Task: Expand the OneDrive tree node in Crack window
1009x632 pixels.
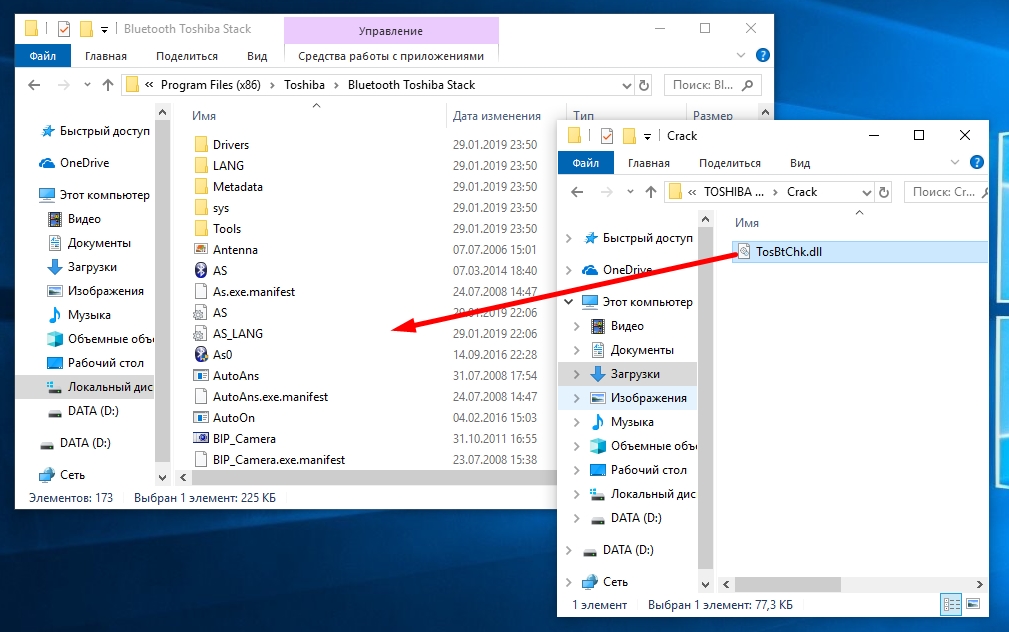Action: point(569,270)
